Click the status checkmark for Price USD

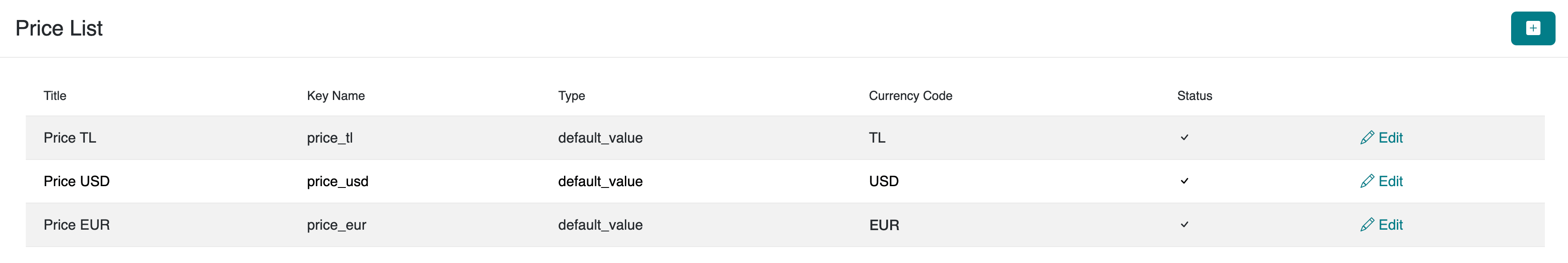tap(1184, 181)
